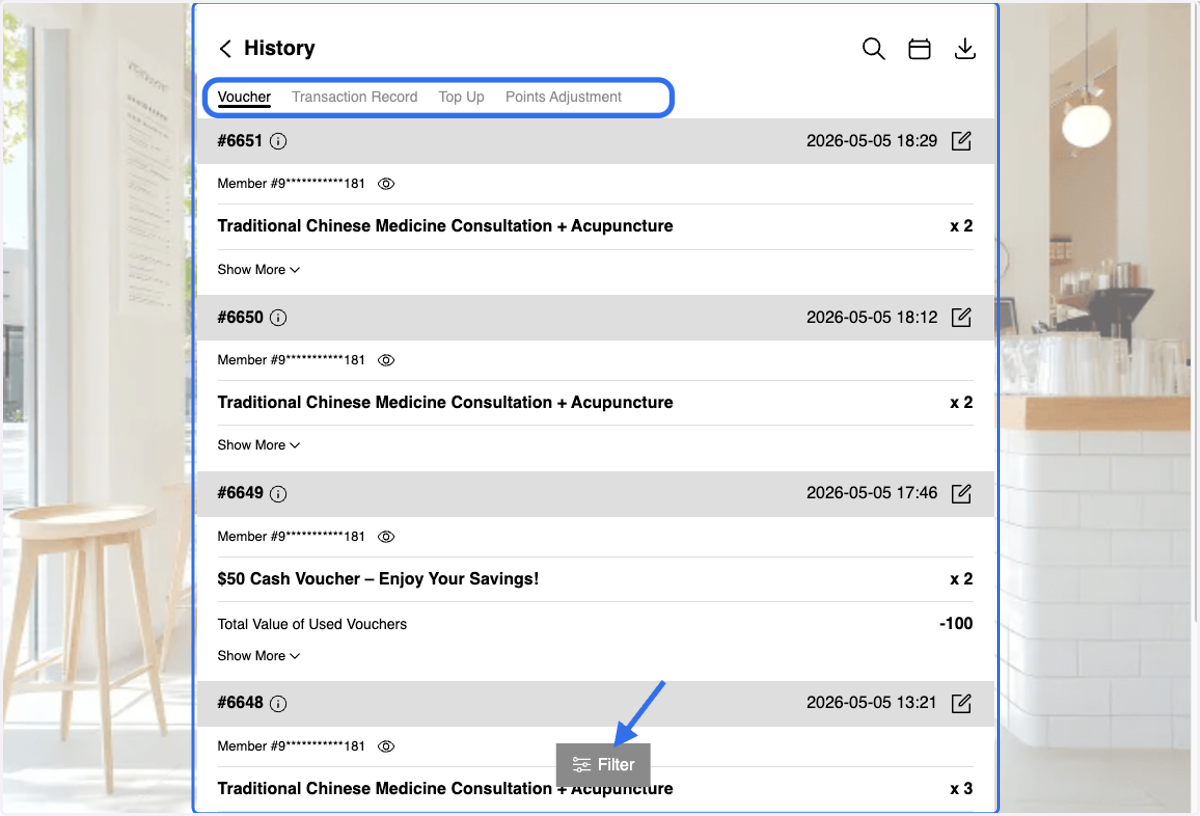Viewport: 1200px width, 816px height.
Task: Show info for record #6651
Action: [x=279, y=141]
